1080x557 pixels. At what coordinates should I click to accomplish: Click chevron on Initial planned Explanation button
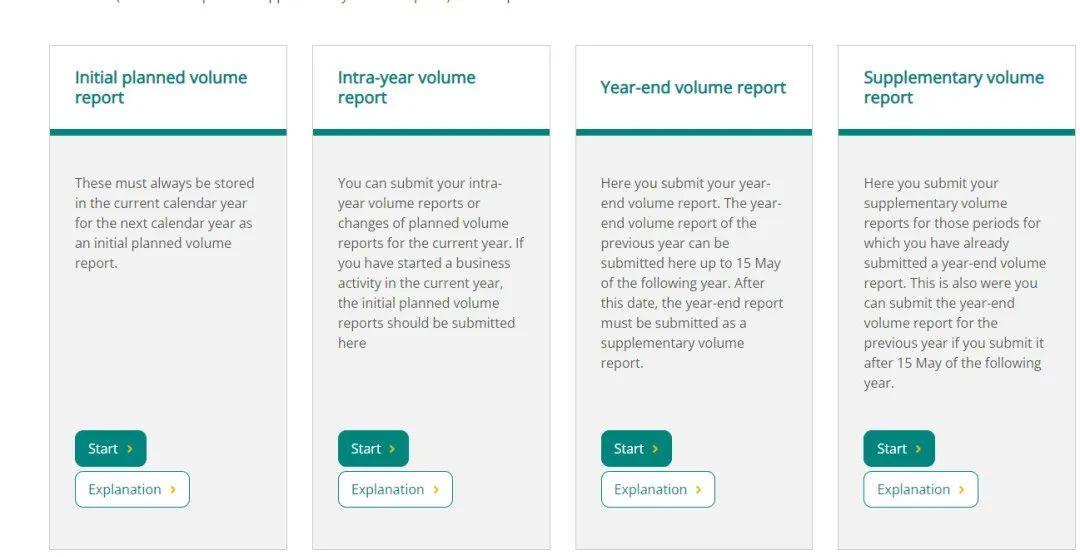click(173, 490)
